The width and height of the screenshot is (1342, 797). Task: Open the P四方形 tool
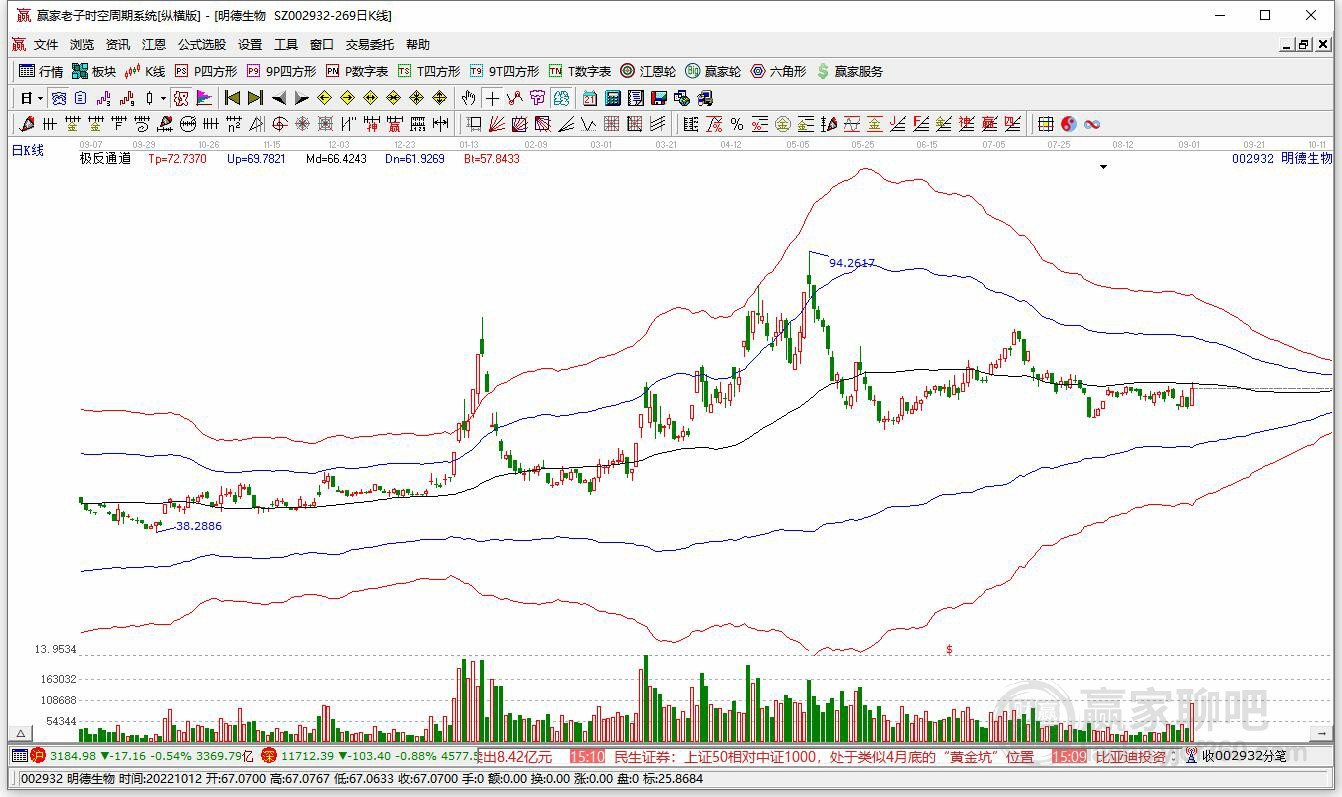[206, 71]
